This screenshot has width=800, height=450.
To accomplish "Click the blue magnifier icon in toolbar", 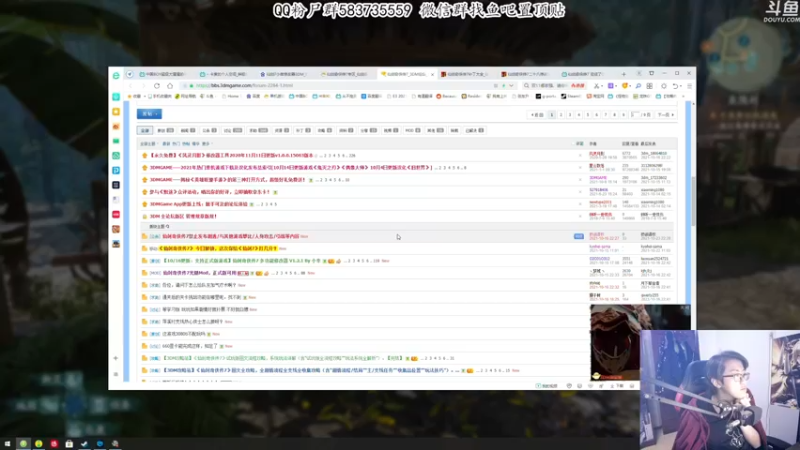I will [x=638, y=86].
